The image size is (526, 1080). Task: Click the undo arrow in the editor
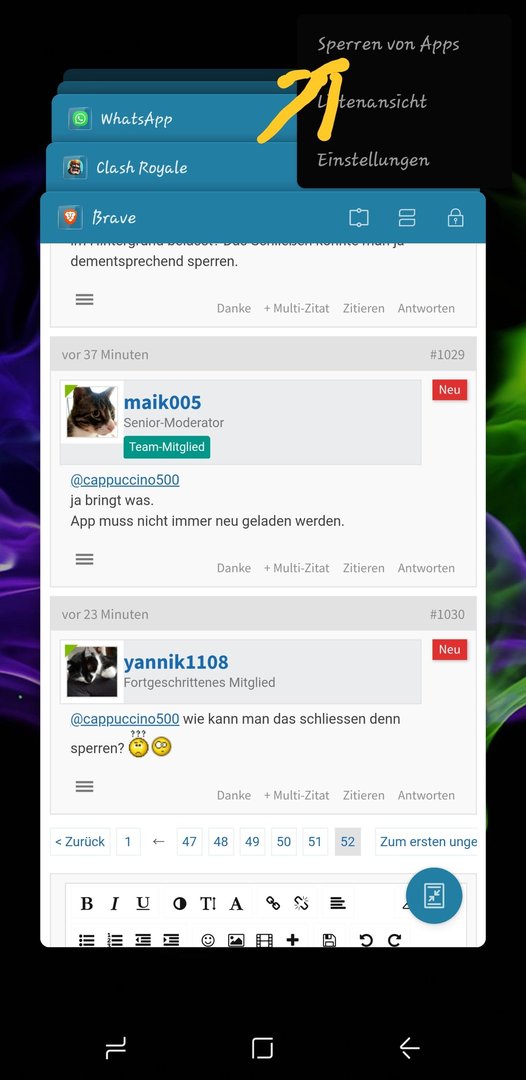(x=366, y=940)
